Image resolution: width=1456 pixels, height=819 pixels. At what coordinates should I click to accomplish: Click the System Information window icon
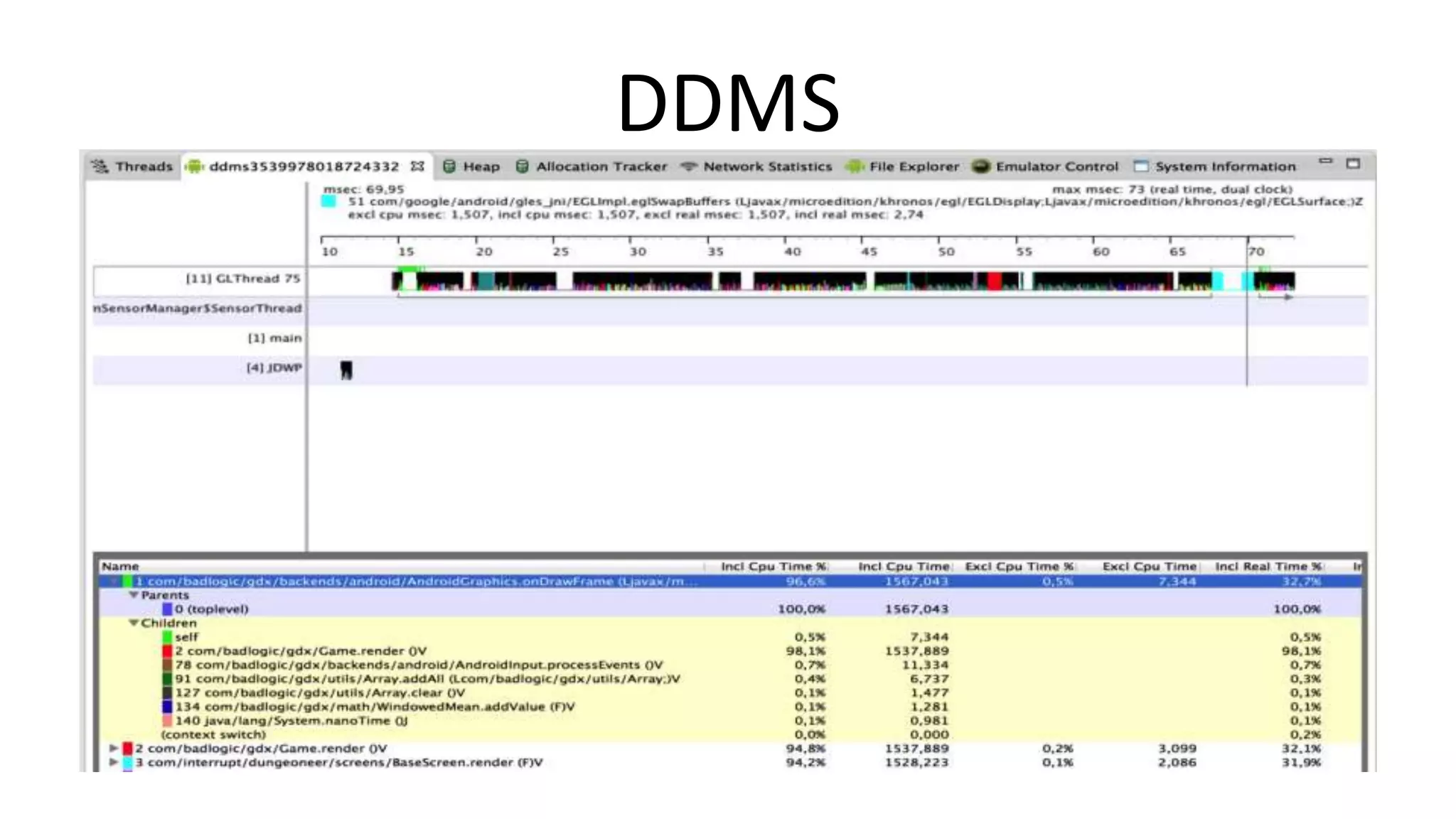click(1141, 166)
